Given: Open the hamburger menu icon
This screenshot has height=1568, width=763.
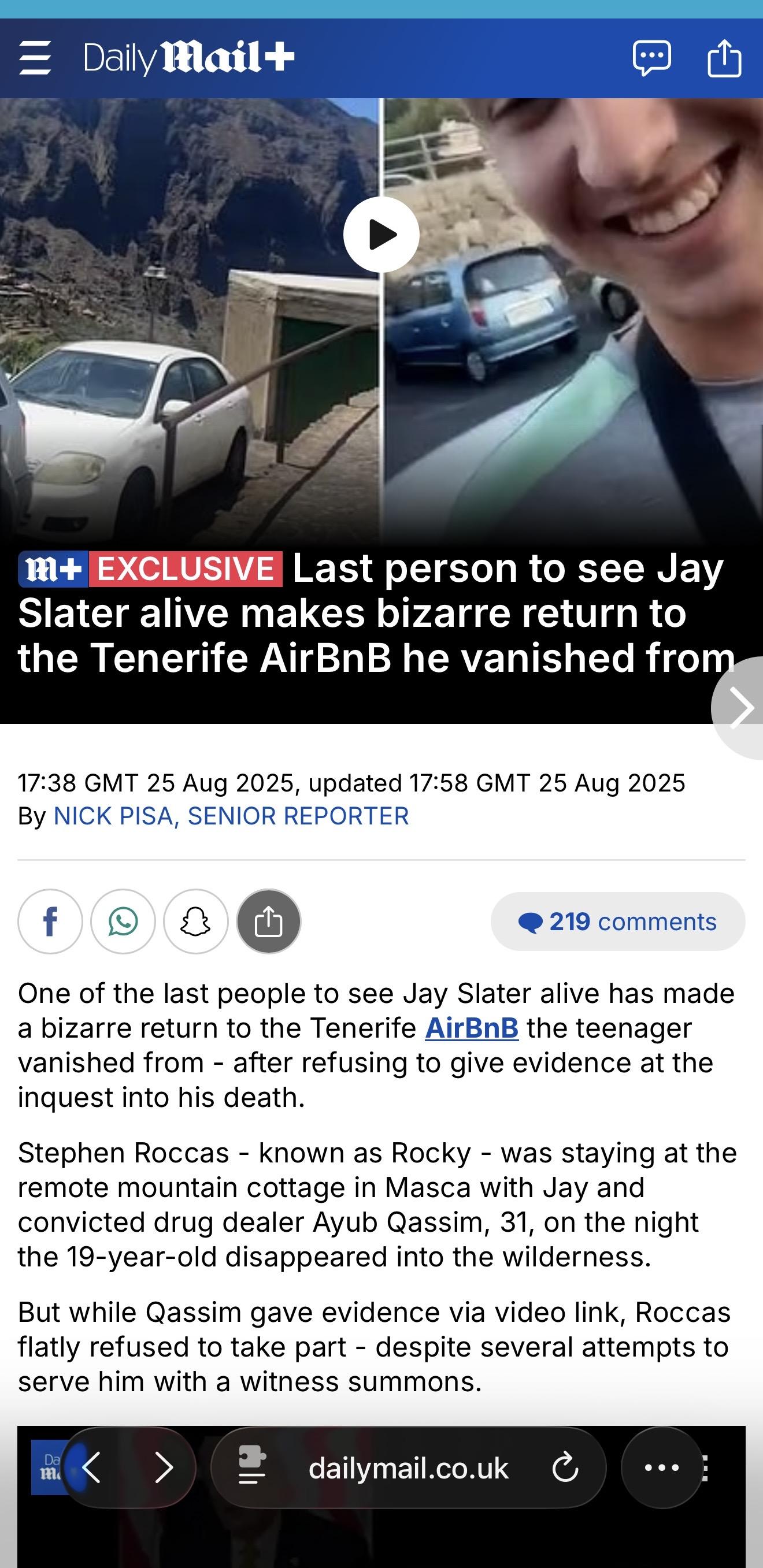Looking at the screenshot, I should coord(35,58).
